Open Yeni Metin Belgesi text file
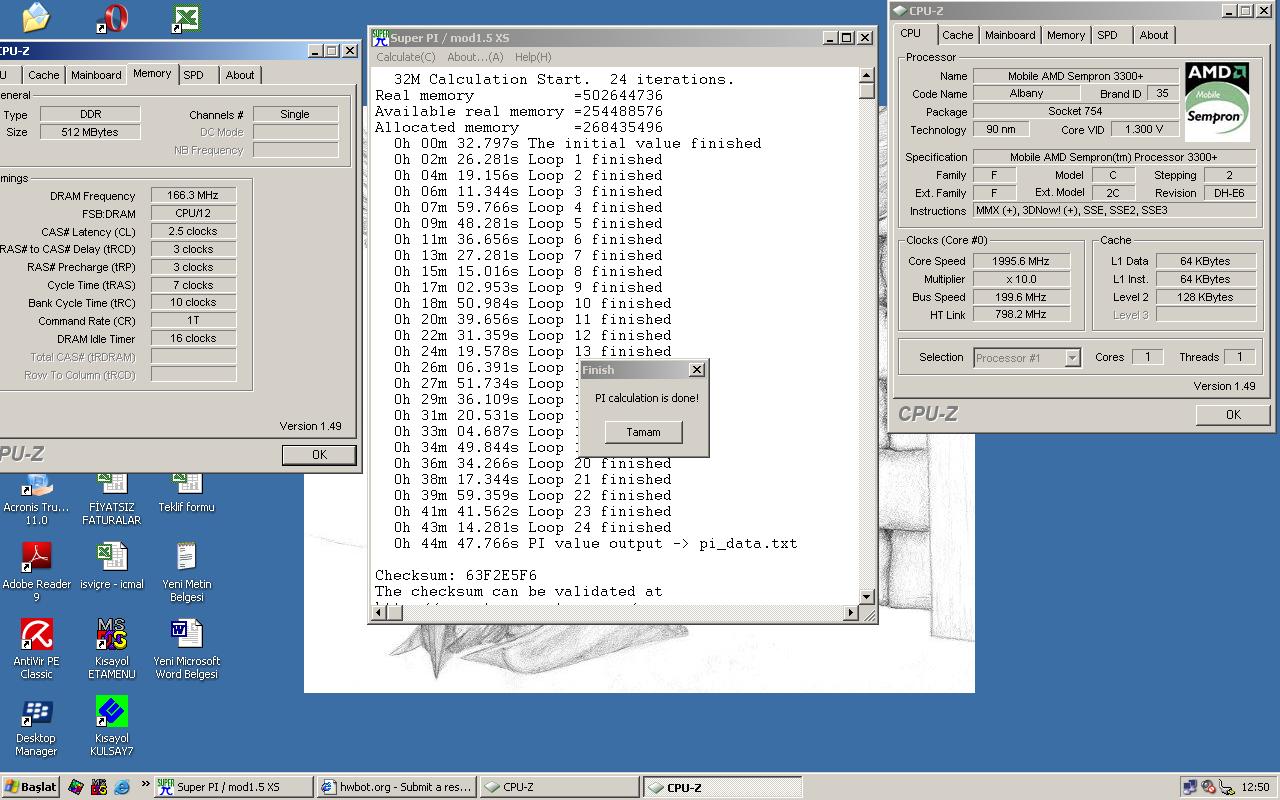 click(x=187, y=556)
